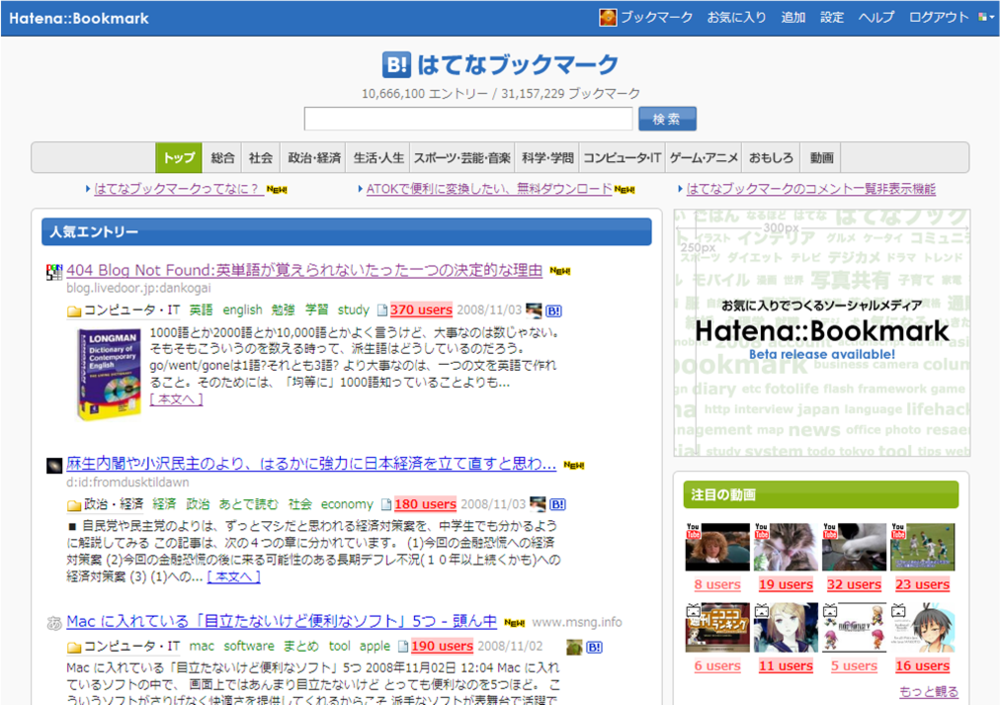Select the トップ tab

(179, 158)
